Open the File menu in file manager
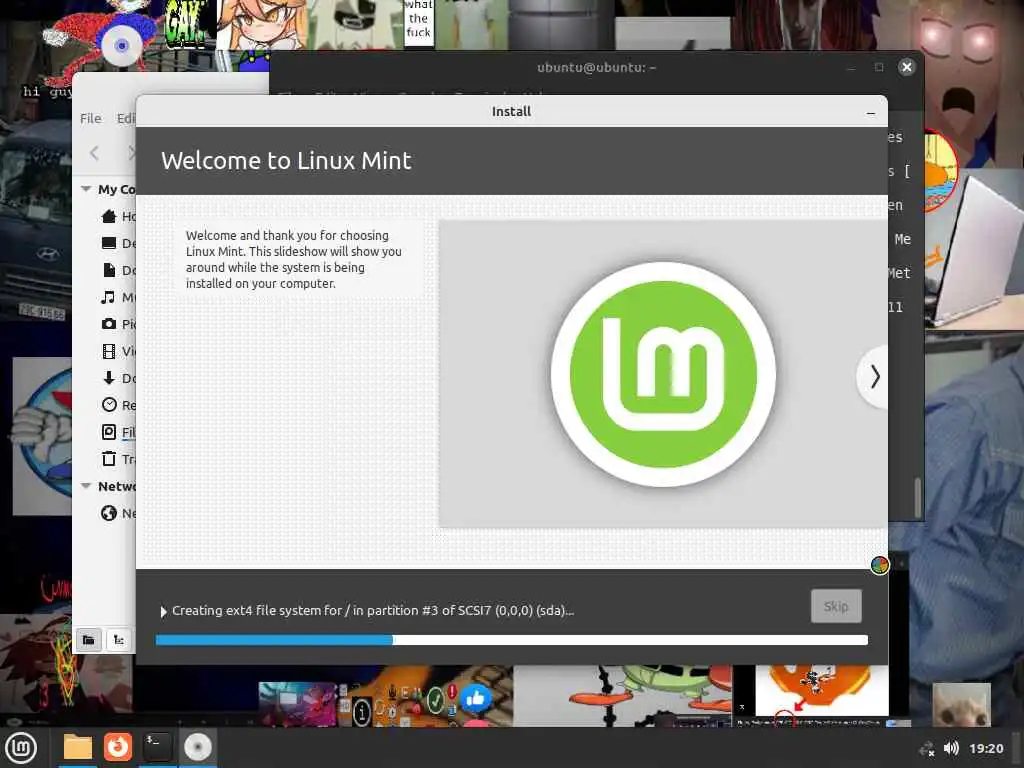Viewport: 1024px width, 768px height. (x=90, y=118)
